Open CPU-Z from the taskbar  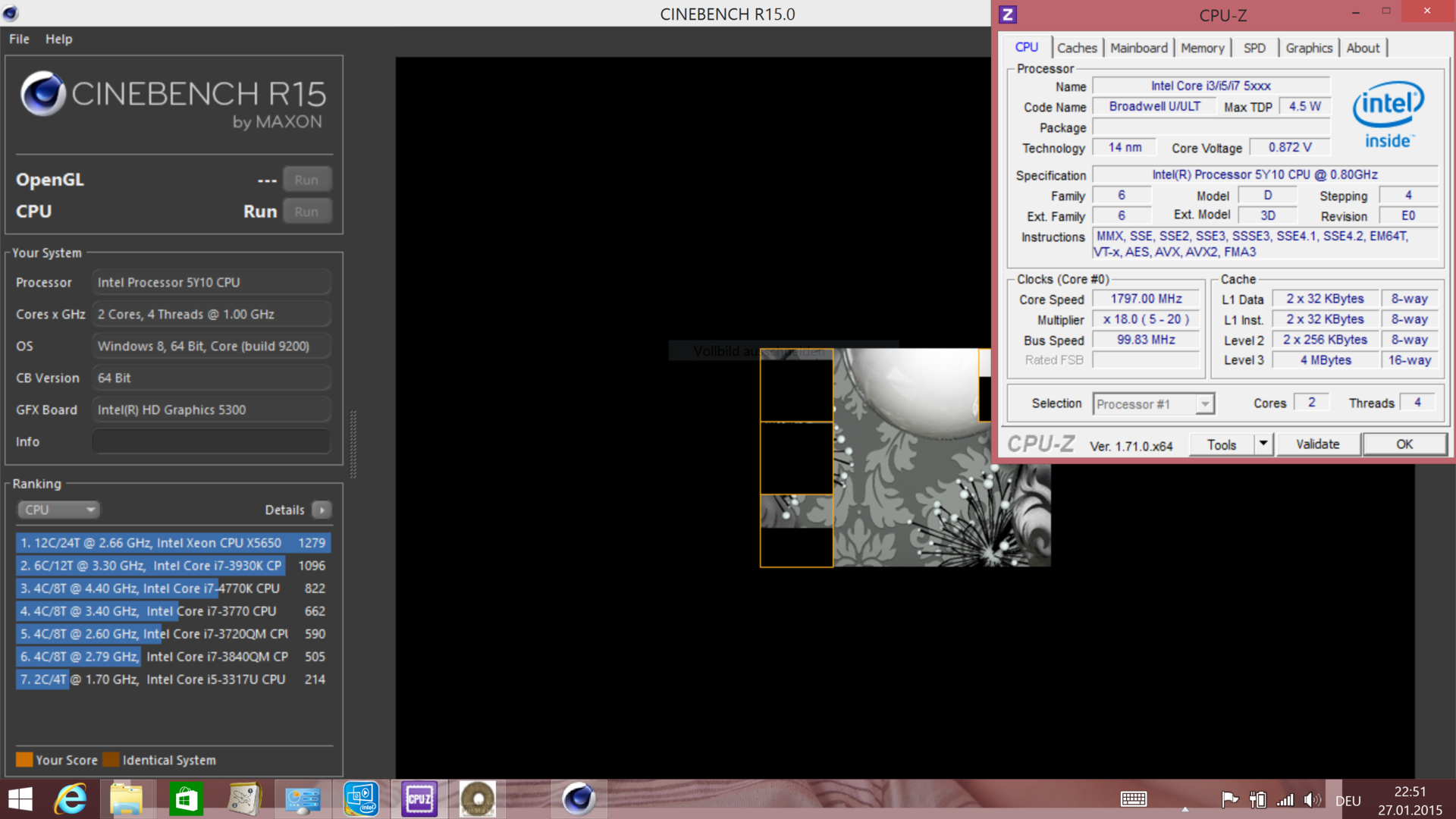[x=419, y=799]
